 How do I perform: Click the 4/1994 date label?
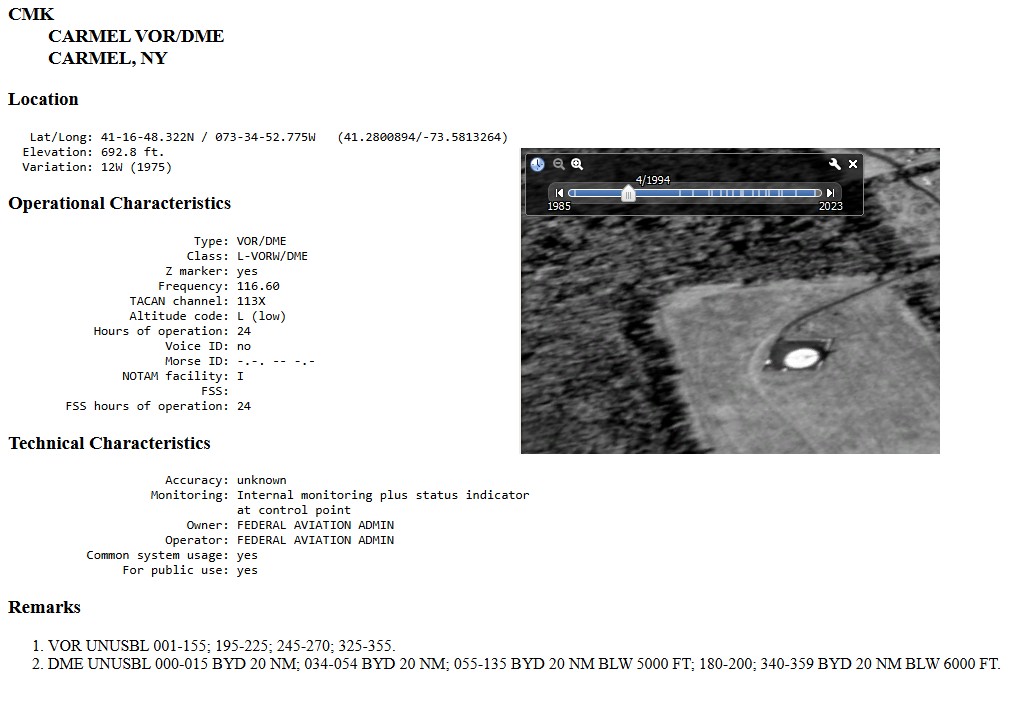click(x=652, y=180)
